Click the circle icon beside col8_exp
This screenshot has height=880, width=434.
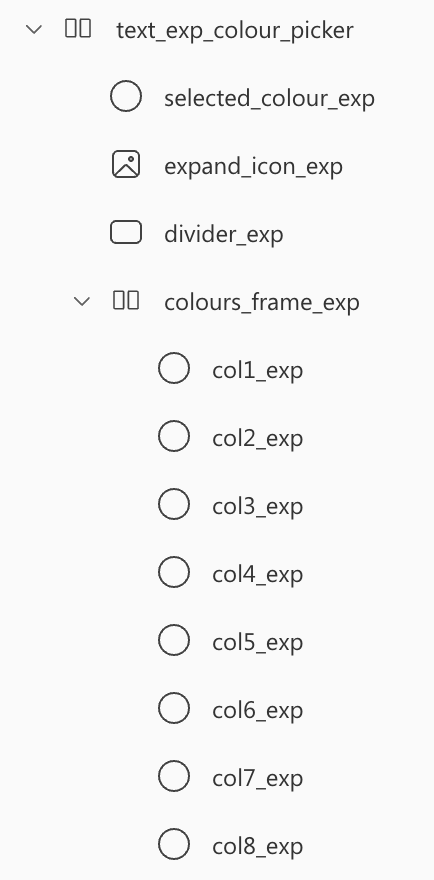(x=174, y=844)
